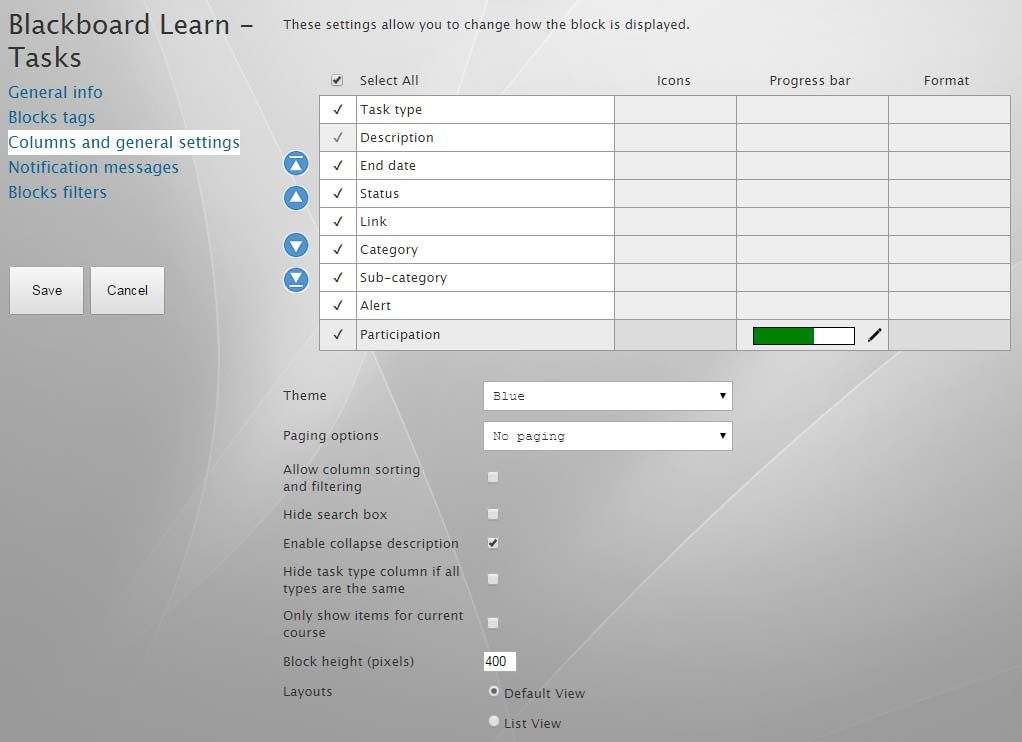Click the move-to-top arrow icon
Screen dimensions: 1022x742
pyautogui.click(x=296, y=164)
